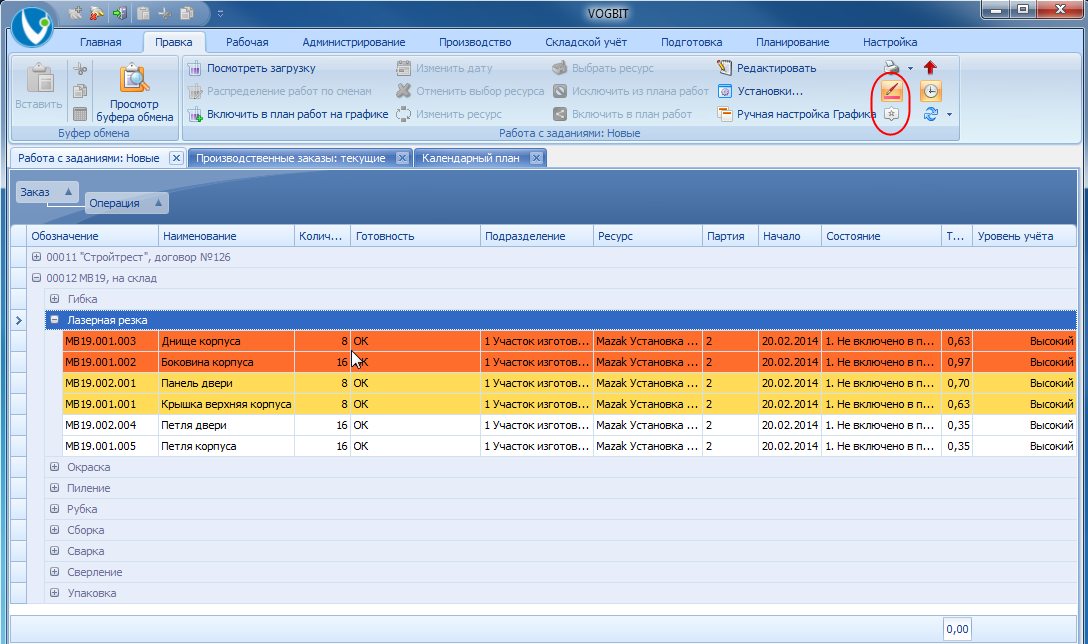Click the star badge icon in ribbon
Viewport: 1088px width, 644px height.
click(x=892, y=114)
